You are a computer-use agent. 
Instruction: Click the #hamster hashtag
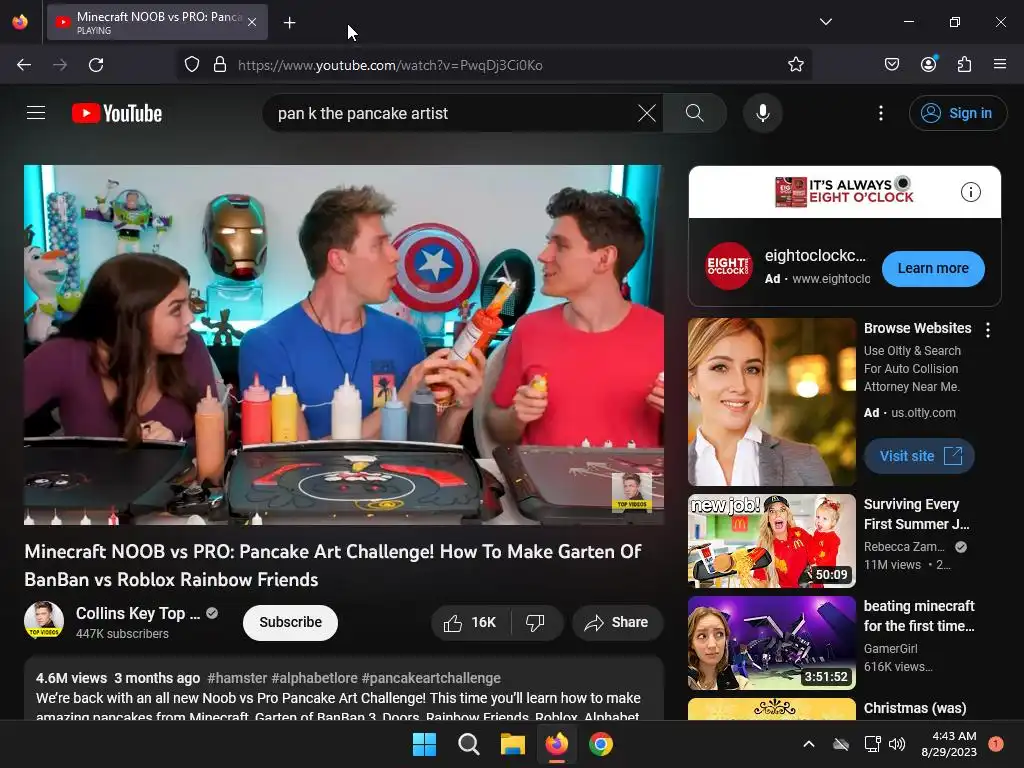coord(237,678)
